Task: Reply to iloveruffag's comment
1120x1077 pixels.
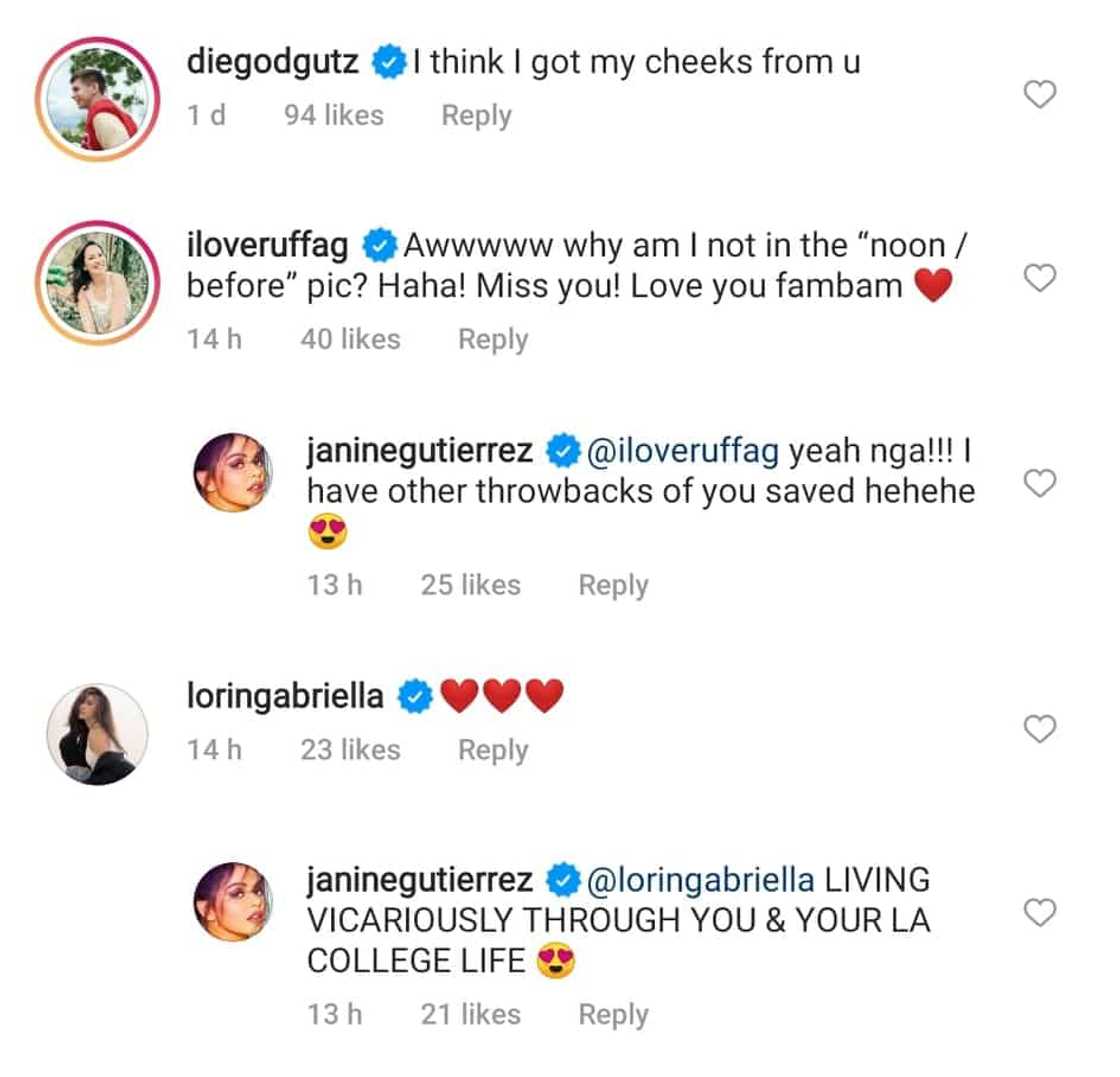Action: tap(493, 340)
